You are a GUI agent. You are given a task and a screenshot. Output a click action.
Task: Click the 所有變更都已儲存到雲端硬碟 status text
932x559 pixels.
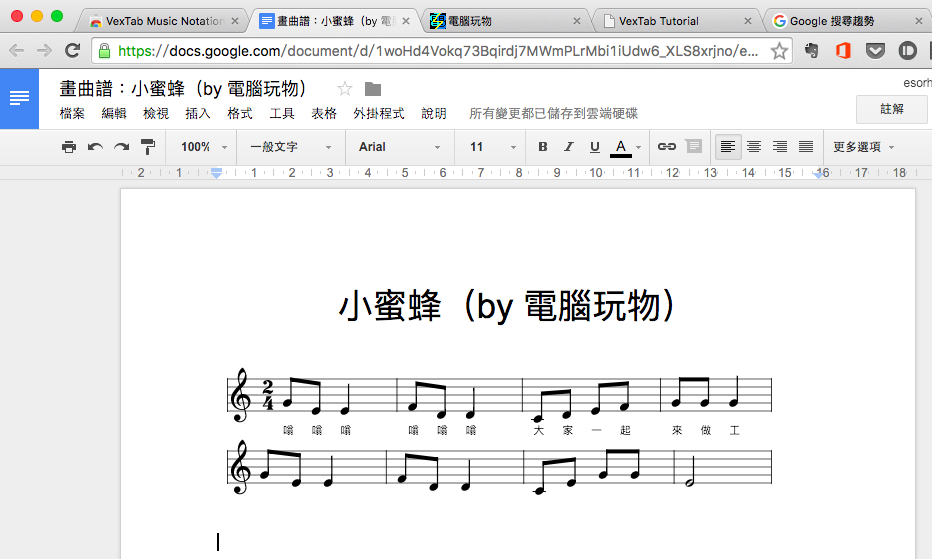coord(553,114)
